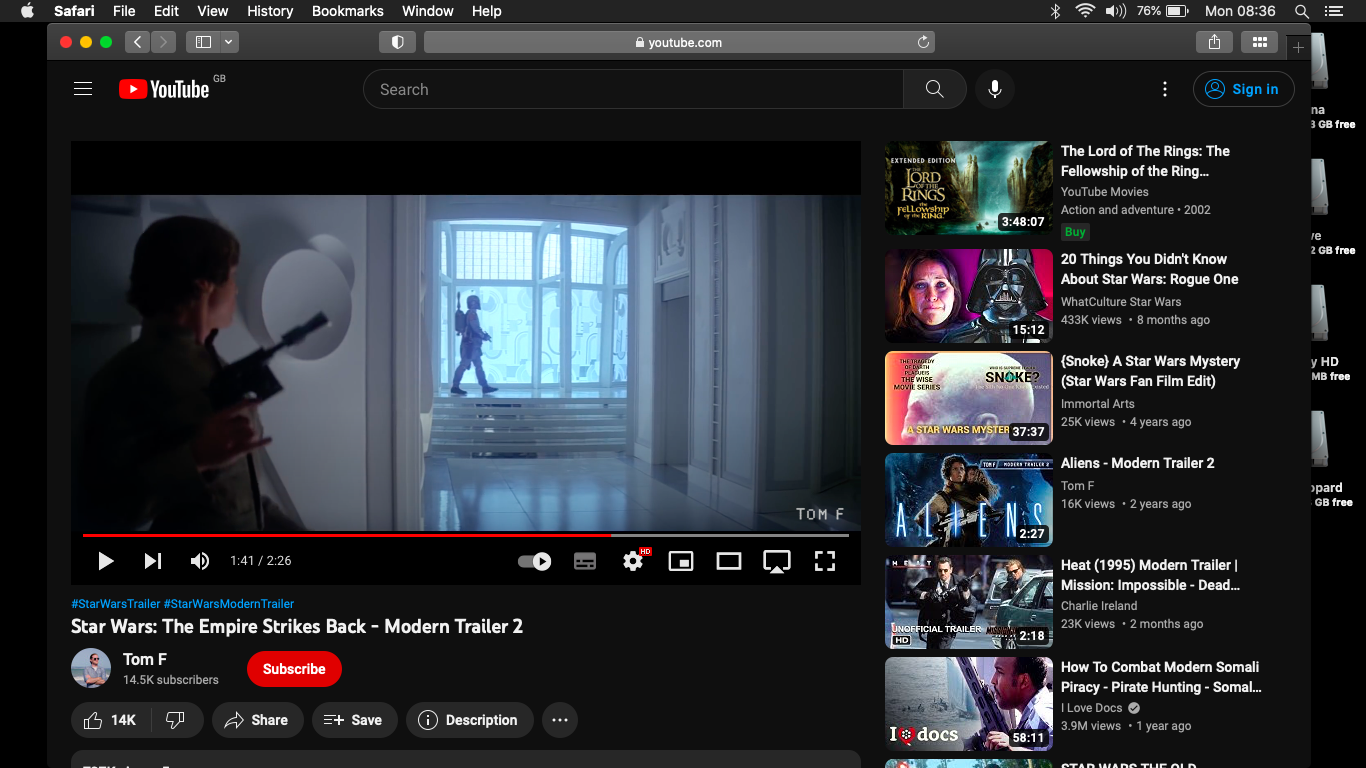Open the Help menu
The height and width of the screenshot is (768, 1366).
487,11
